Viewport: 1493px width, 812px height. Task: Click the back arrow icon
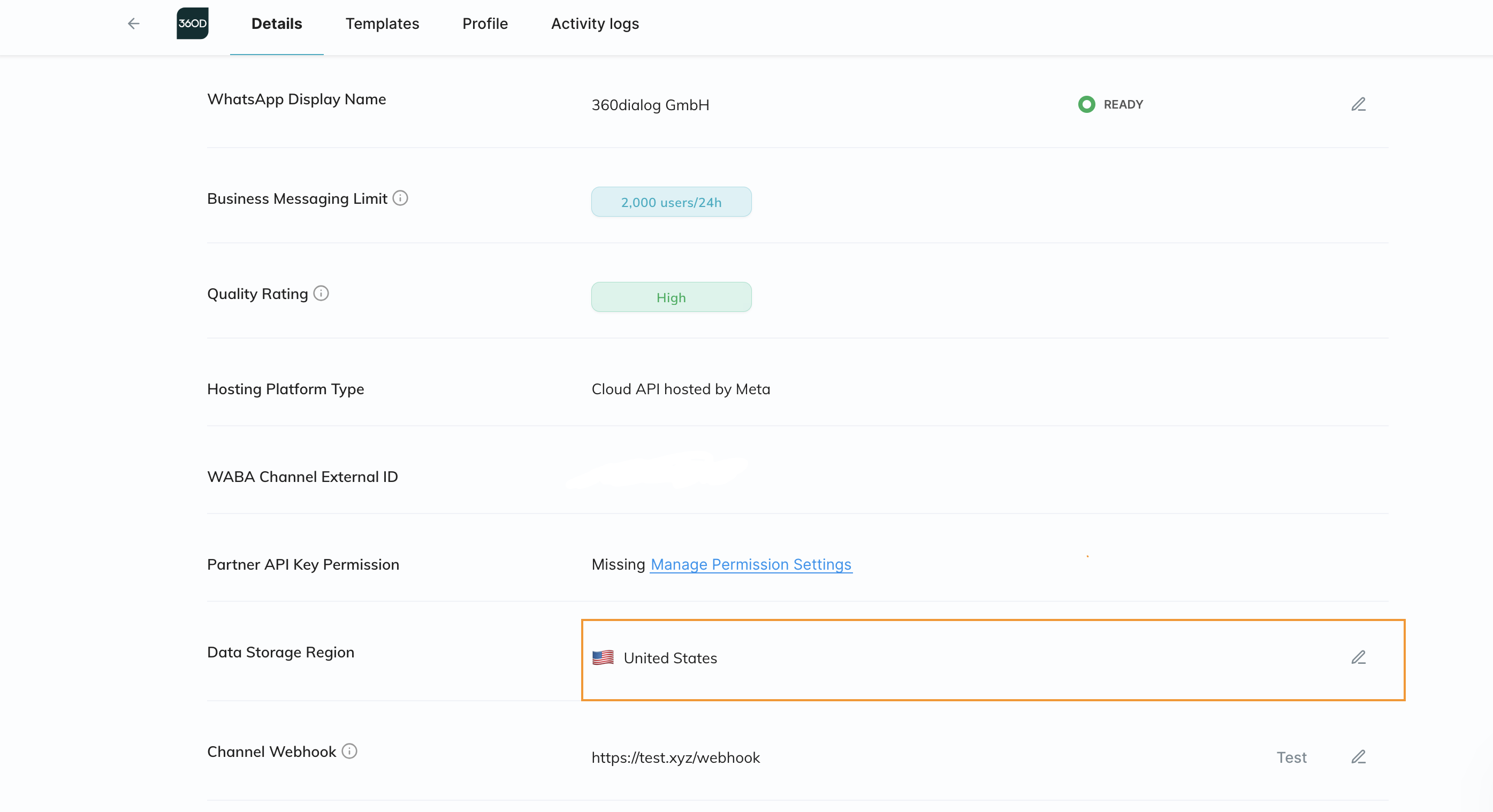(x=133, y=24)
